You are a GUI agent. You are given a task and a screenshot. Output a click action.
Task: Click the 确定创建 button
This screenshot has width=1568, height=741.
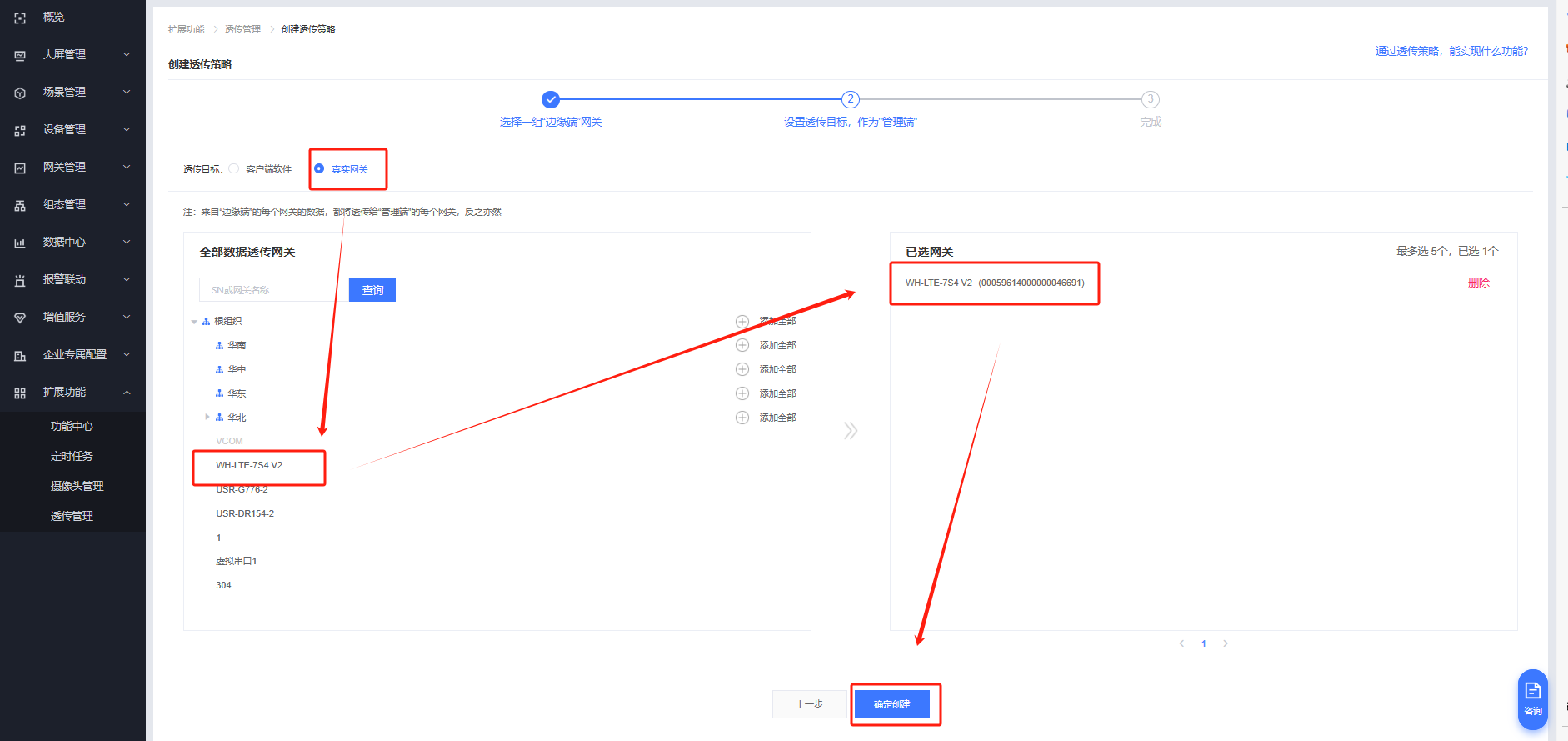coord(891,704)
